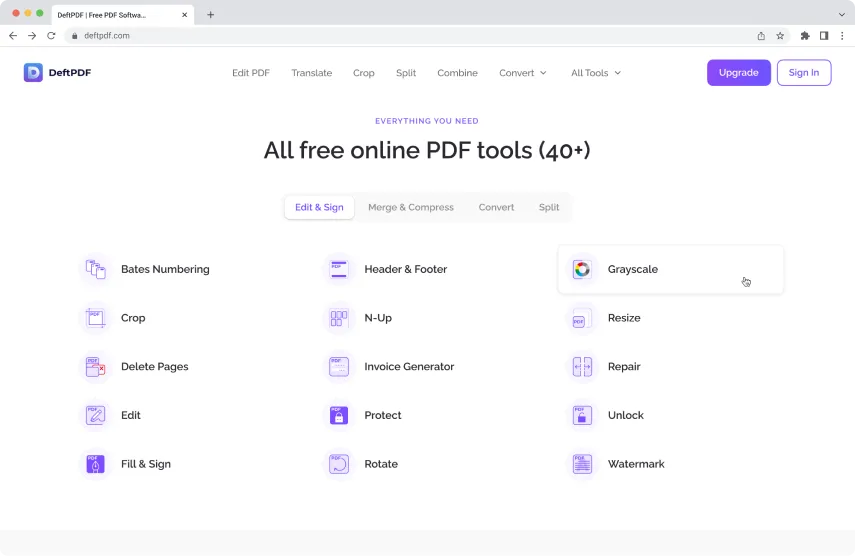Open the Translate link in navigation
Viewport: 855px width, 556px height.
pos(311,73)
